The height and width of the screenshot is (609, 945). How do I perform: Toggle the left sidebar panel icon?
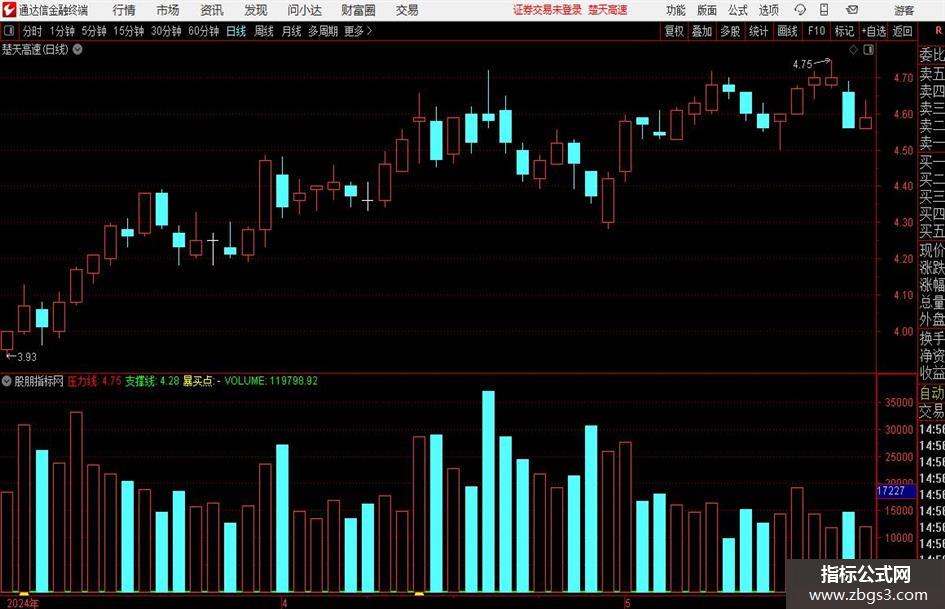pyautogui.click(x=8, y=31)
